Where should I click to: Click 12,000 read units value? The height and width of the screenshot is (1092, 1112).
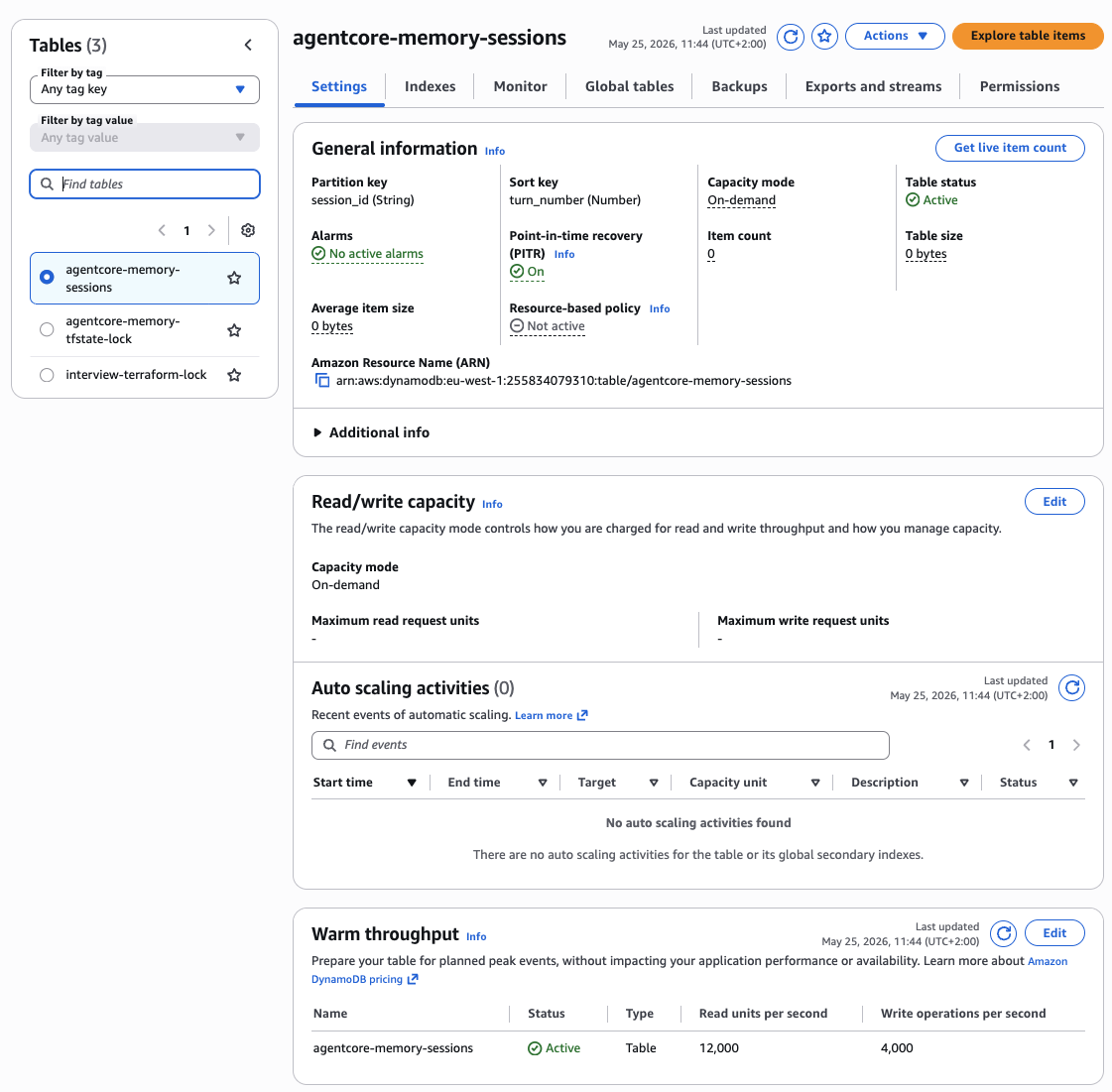coord(718,1048)
